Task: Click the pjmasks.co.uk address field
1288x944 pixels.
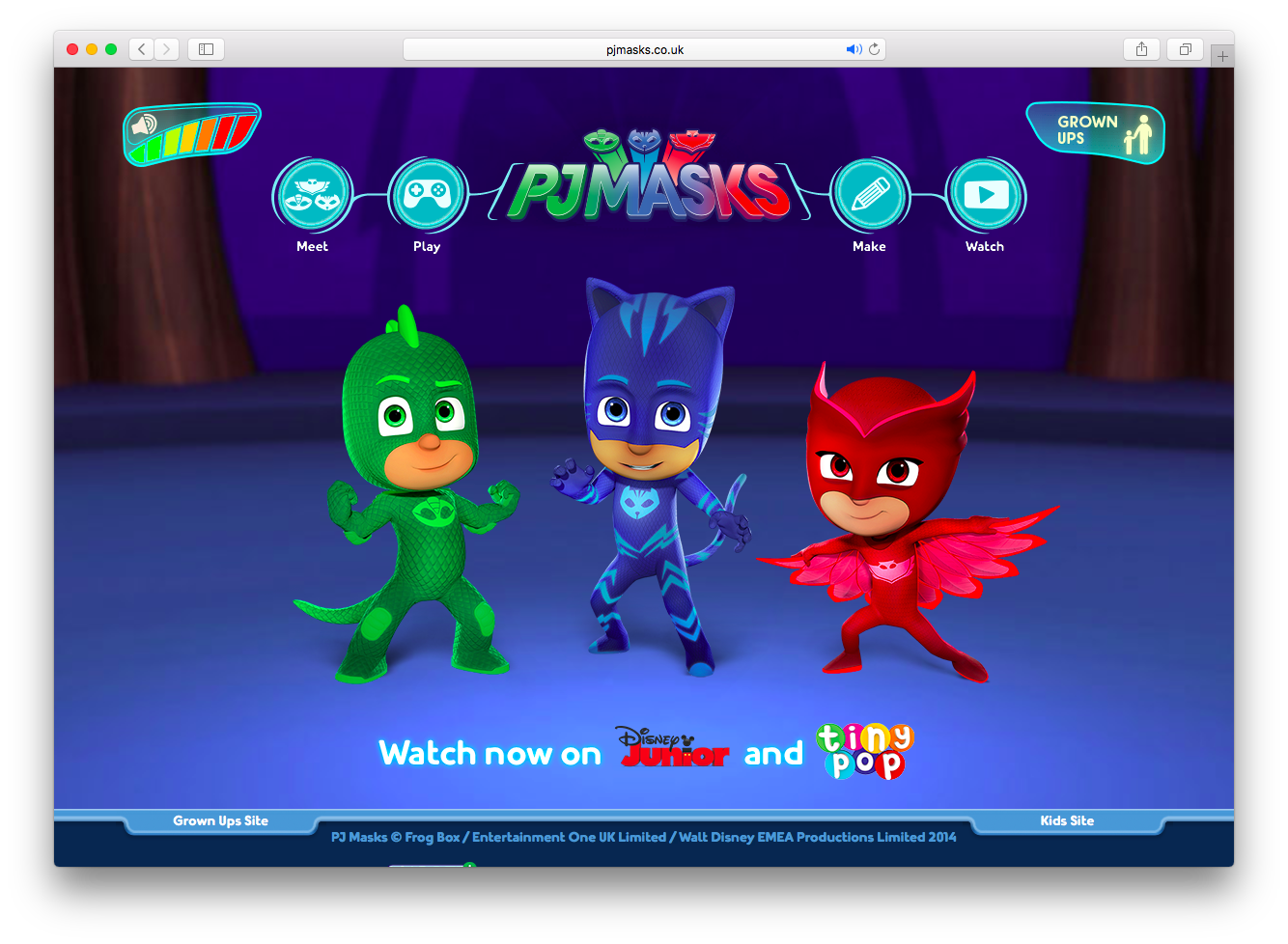Action: pyautogui.click(x=644, y=49)
